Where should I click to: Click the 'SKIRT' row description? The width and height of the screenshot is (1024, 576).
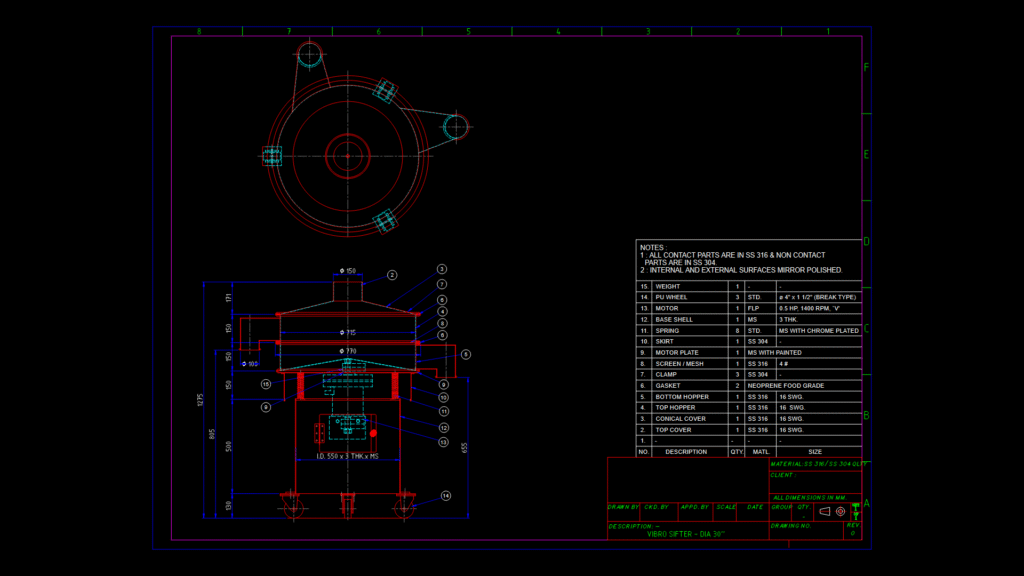(x=664, y=342)
